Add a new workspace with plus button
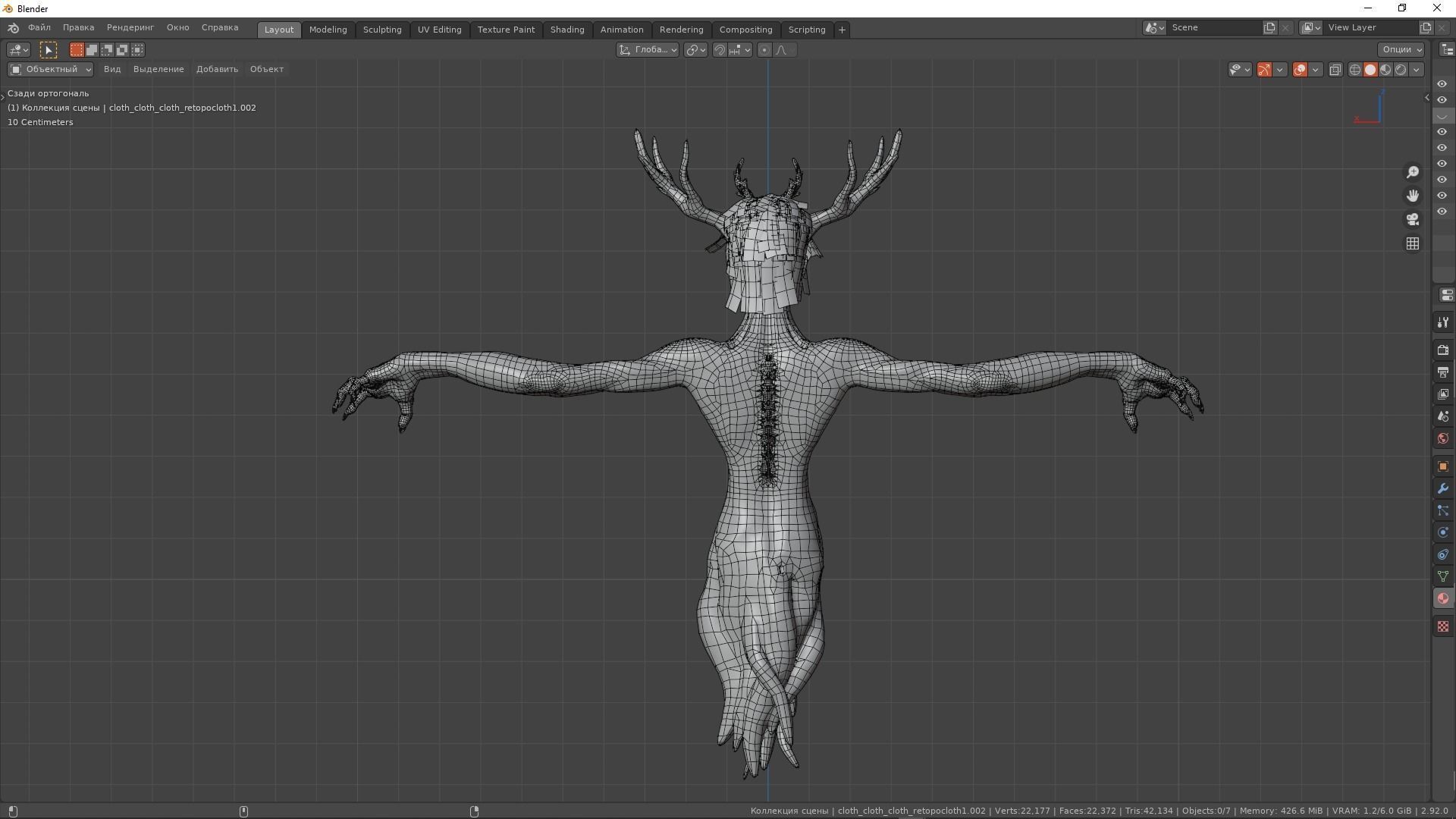This screenshot has height=819, width=1456. tap(842, 30)
